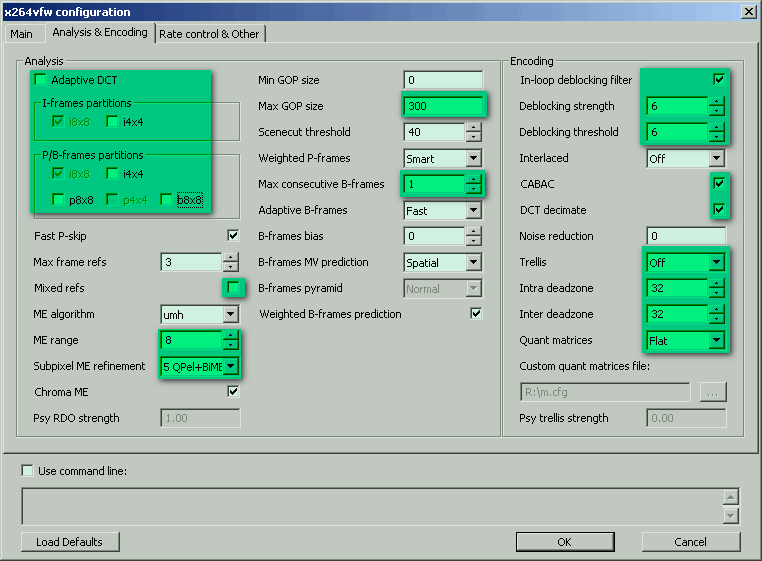Close the x264vfw configuration dialog
Viewport: 762px width, 561px height.
(748, 12)
